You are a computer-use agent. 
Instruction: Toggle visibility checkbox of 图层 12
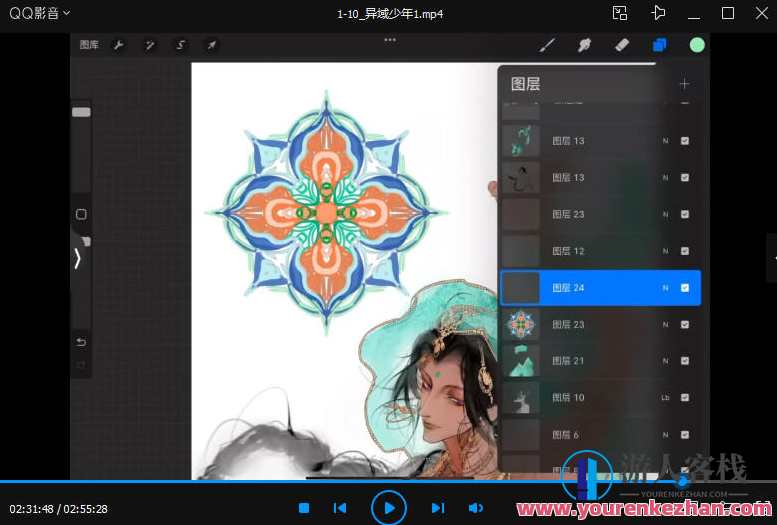685,251
